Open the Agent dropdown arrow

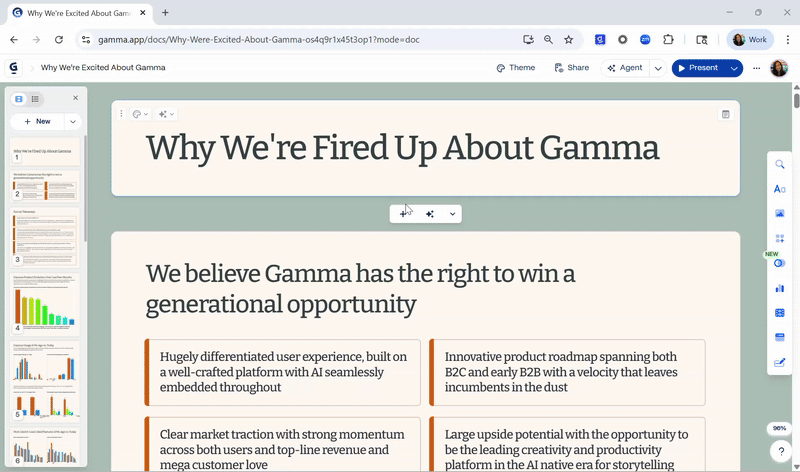(658, 68)
